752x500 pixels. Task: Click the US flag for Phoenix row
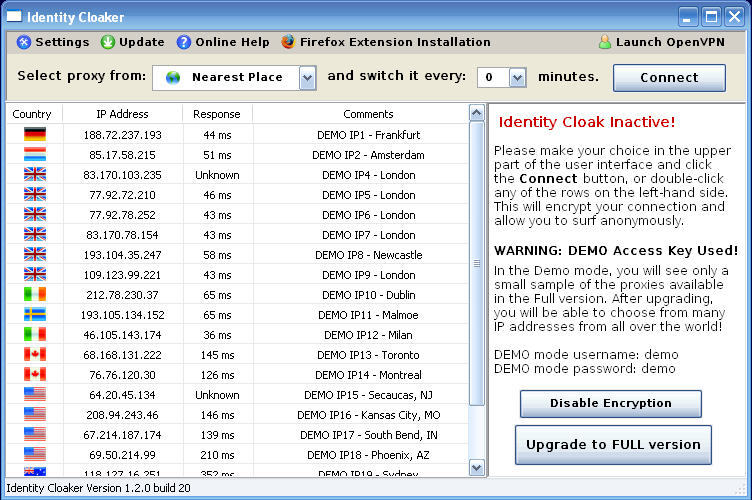pos(35,454)
